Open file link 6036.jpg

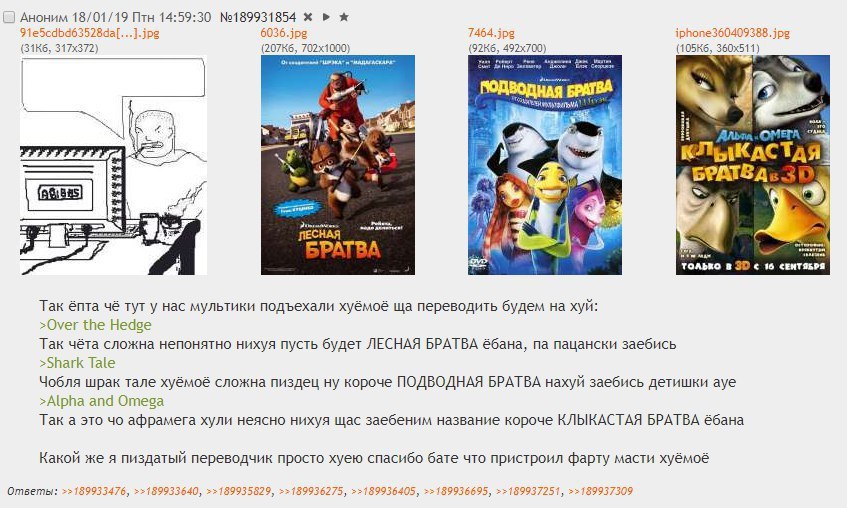[284, 33]
